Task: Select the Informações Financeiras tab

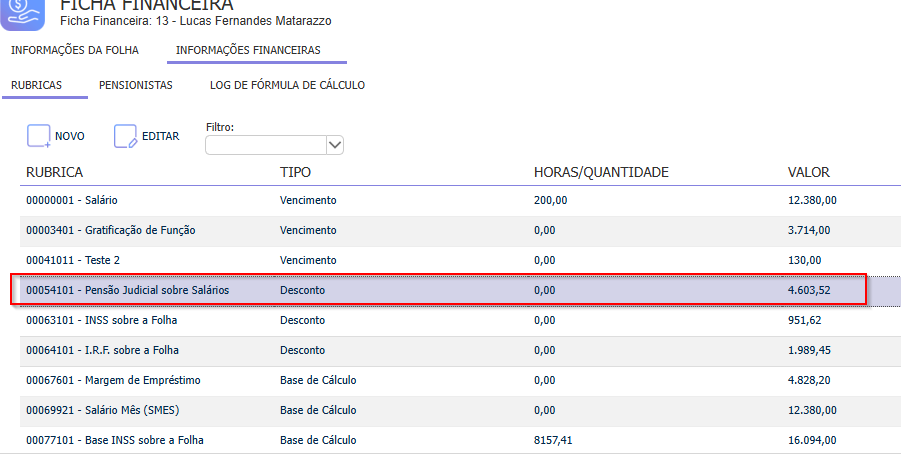Action: click(248, 50)
